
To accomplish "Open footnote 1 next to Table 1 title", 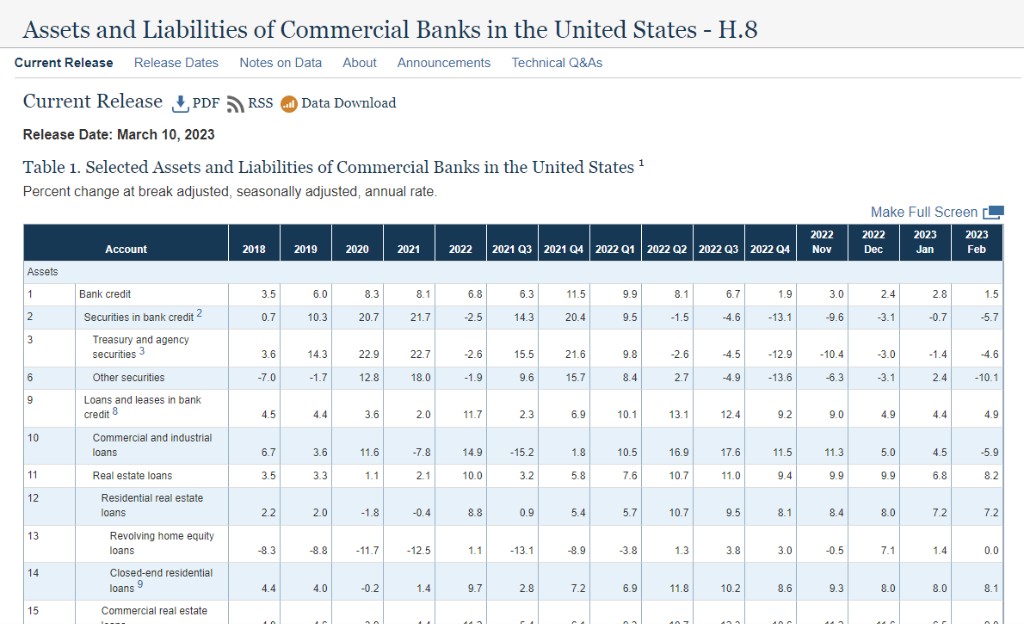I will tap(641, 162).
